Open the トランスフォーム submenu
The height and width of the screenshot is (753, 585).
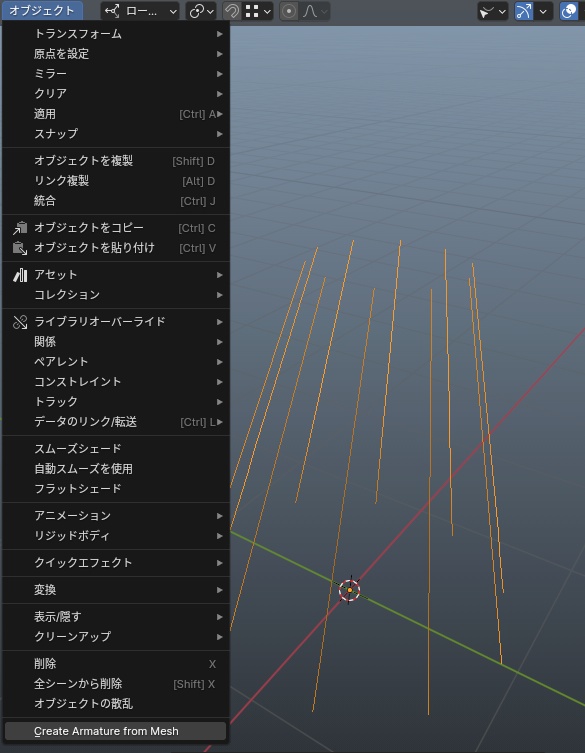(x=116, y=34)
